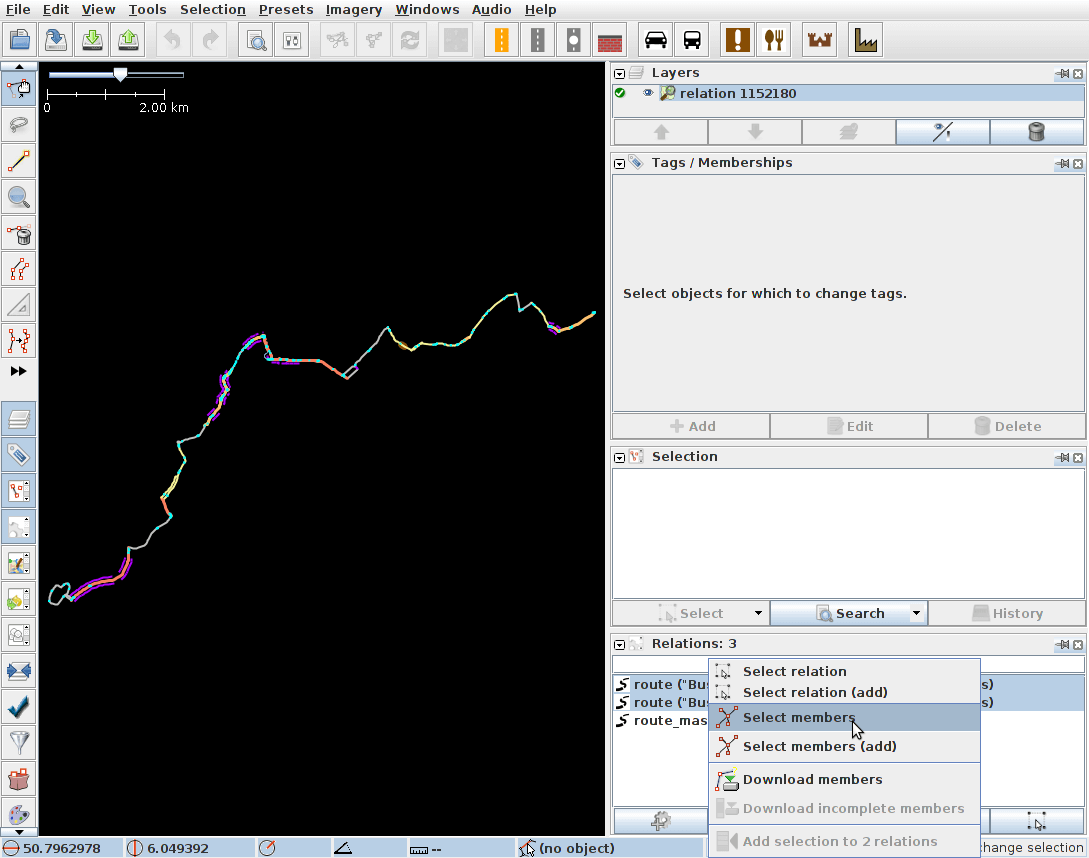Choose Download members in context menu
This screenshot has width=1089, height=858.
[844, 779]
